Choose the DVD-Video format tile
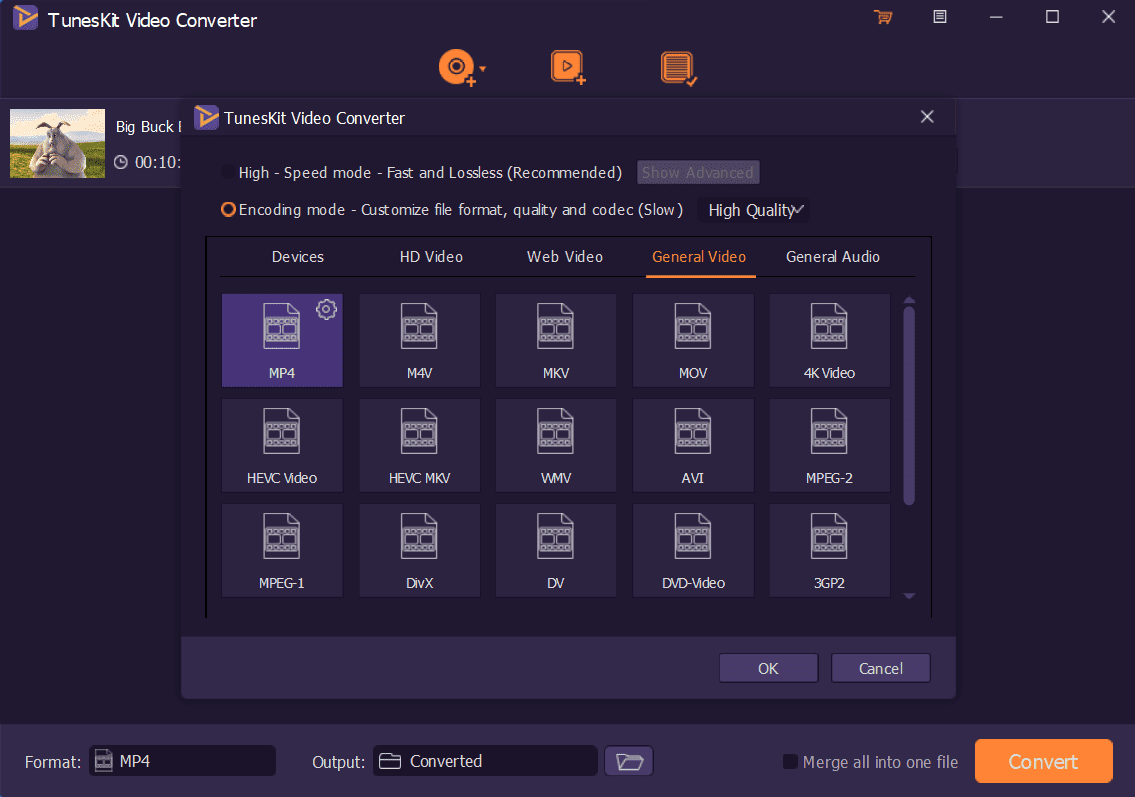The width and height of the screenshot is (1135, 797). click(693, 550)
